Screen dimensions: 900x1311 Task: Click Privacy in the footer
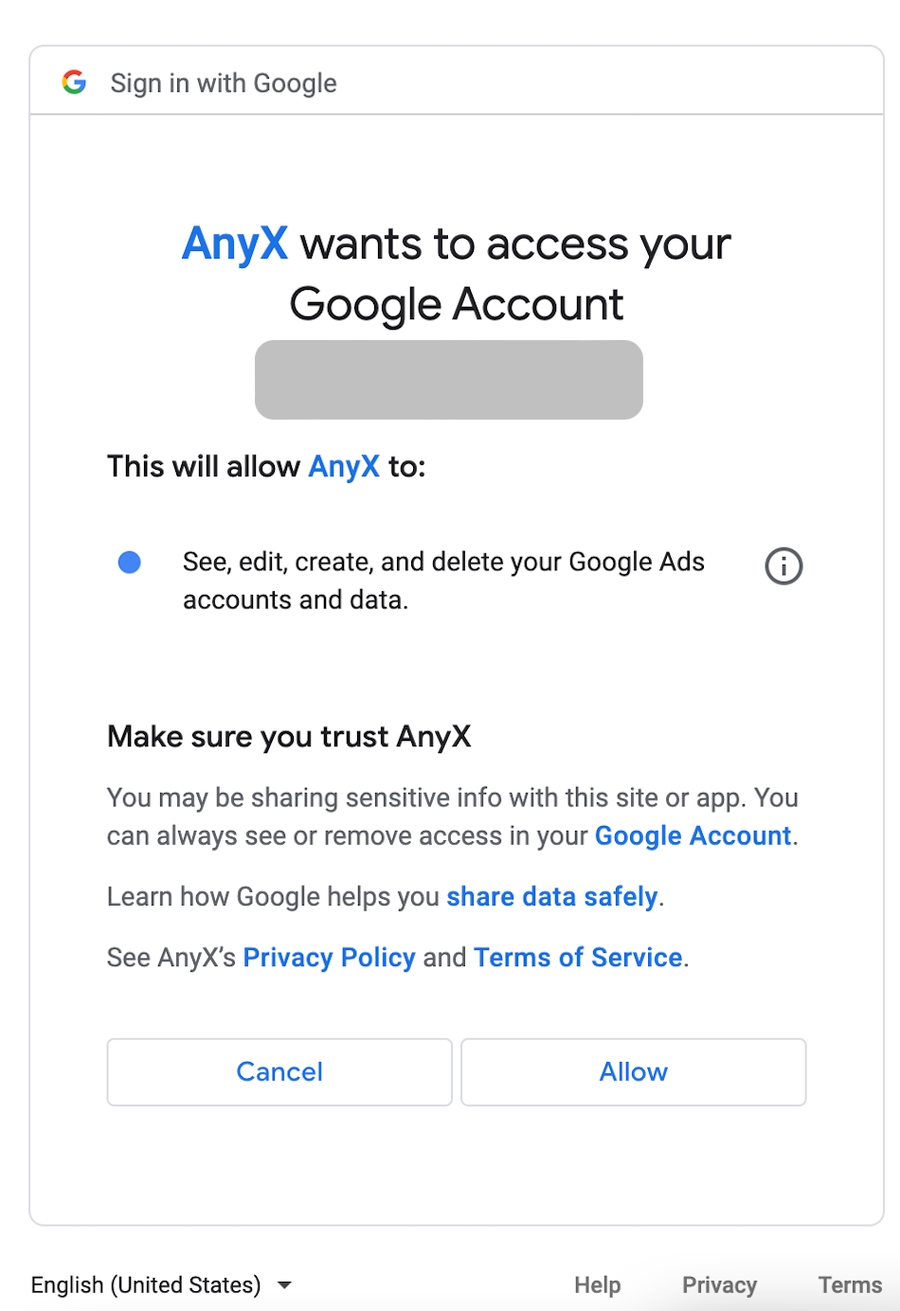point(719,1285)
